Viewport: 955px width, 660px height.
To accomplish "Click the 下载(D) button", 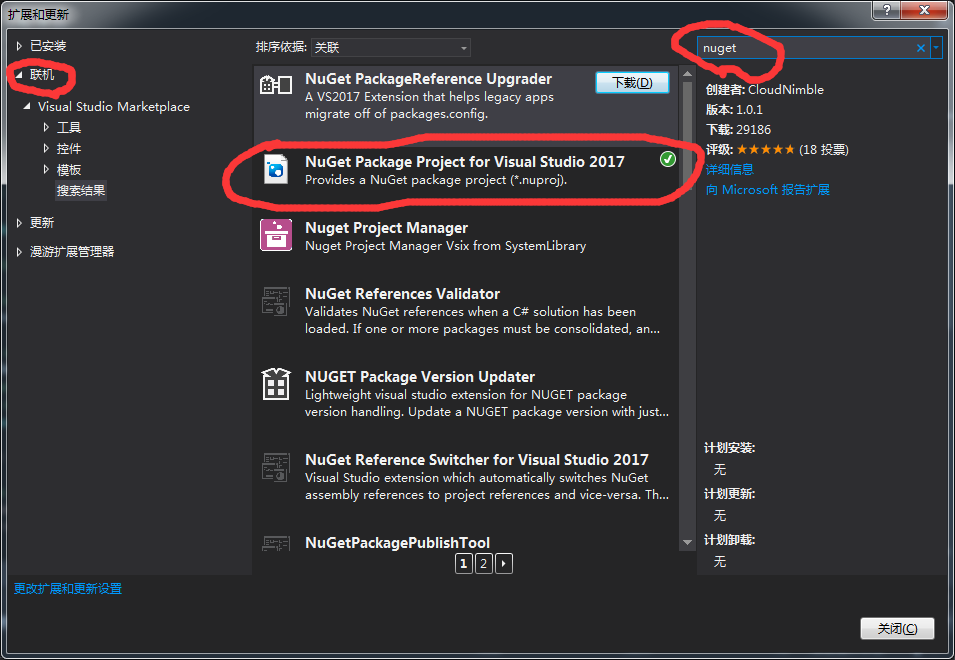I will click(632, 83).
